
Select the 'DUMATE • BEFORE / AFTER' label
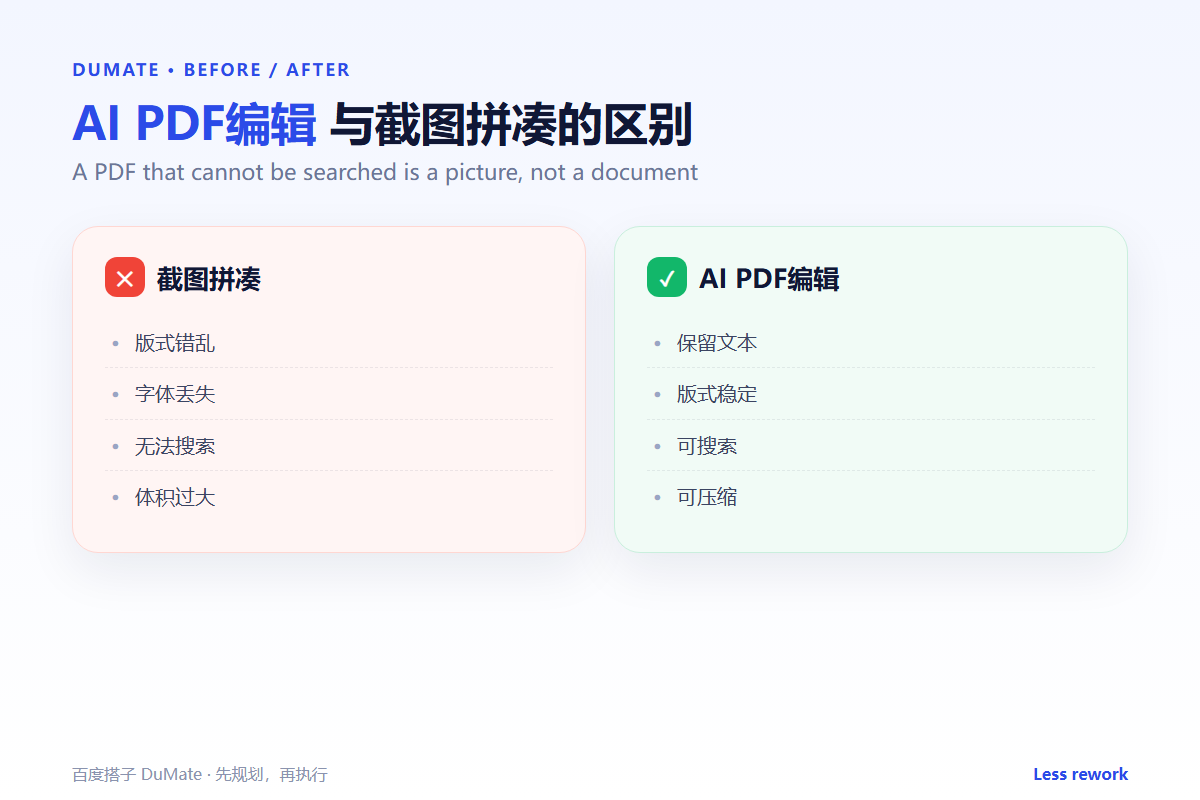(211, 70)
